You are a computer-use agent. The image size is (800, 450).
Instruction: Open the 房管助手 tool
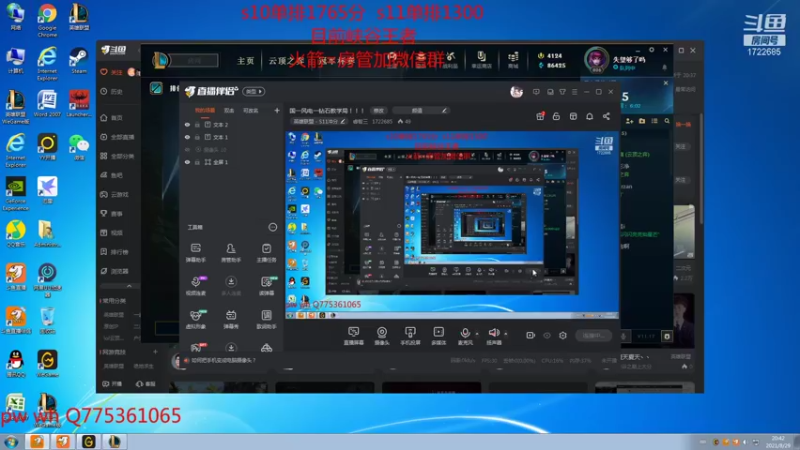click(231, 253)
